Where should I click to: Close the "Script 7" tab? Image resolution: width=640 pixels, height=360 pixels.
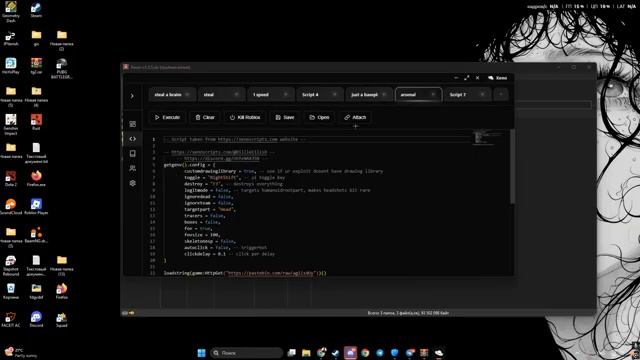point(482,95)
